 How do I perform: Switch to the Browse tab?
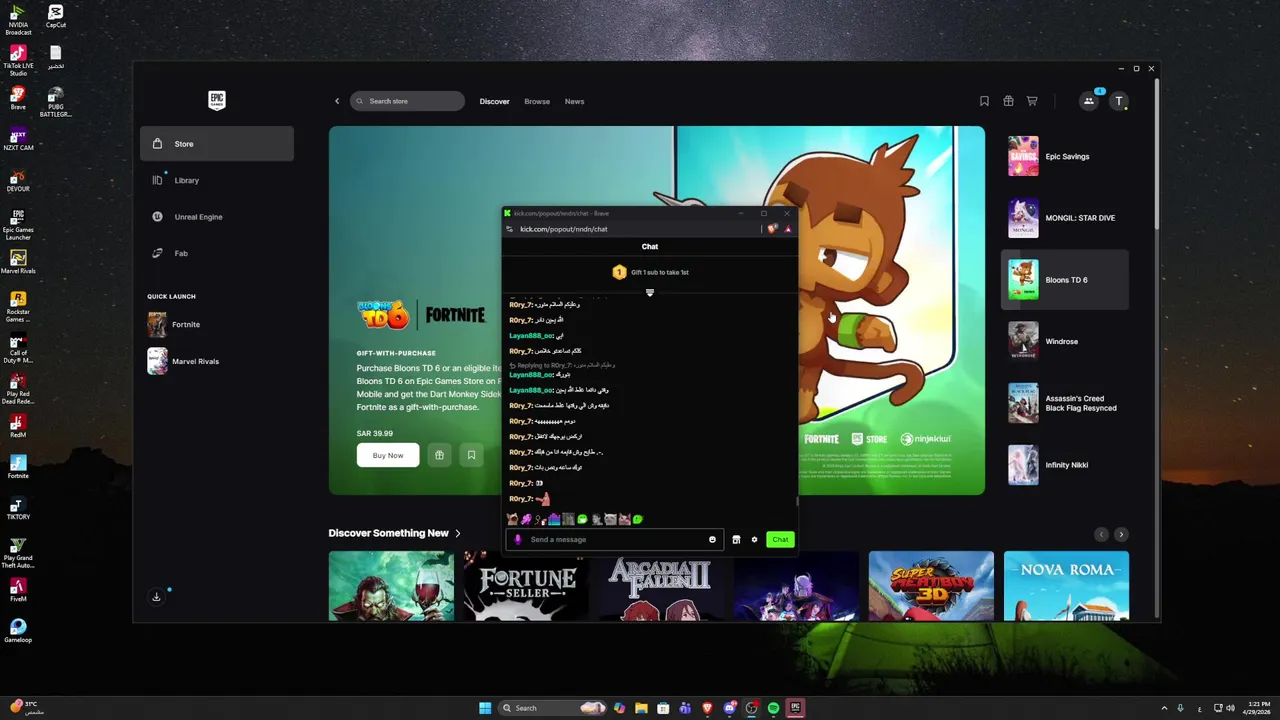537,101
